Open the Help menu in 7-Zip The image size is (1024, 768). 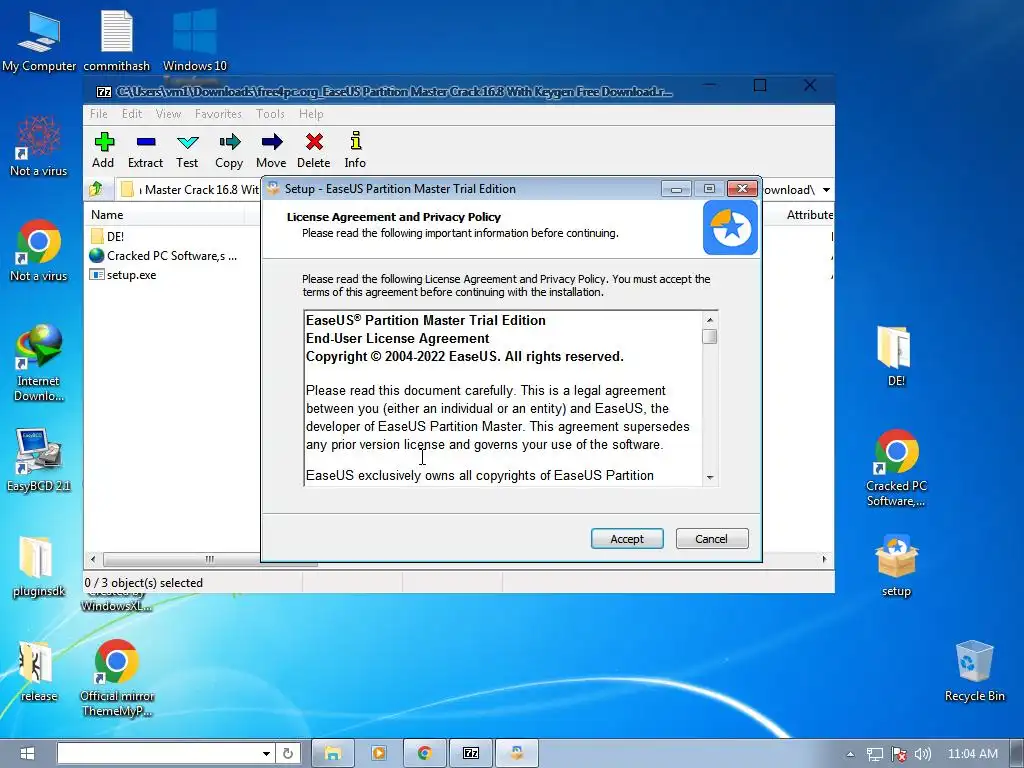312,114
